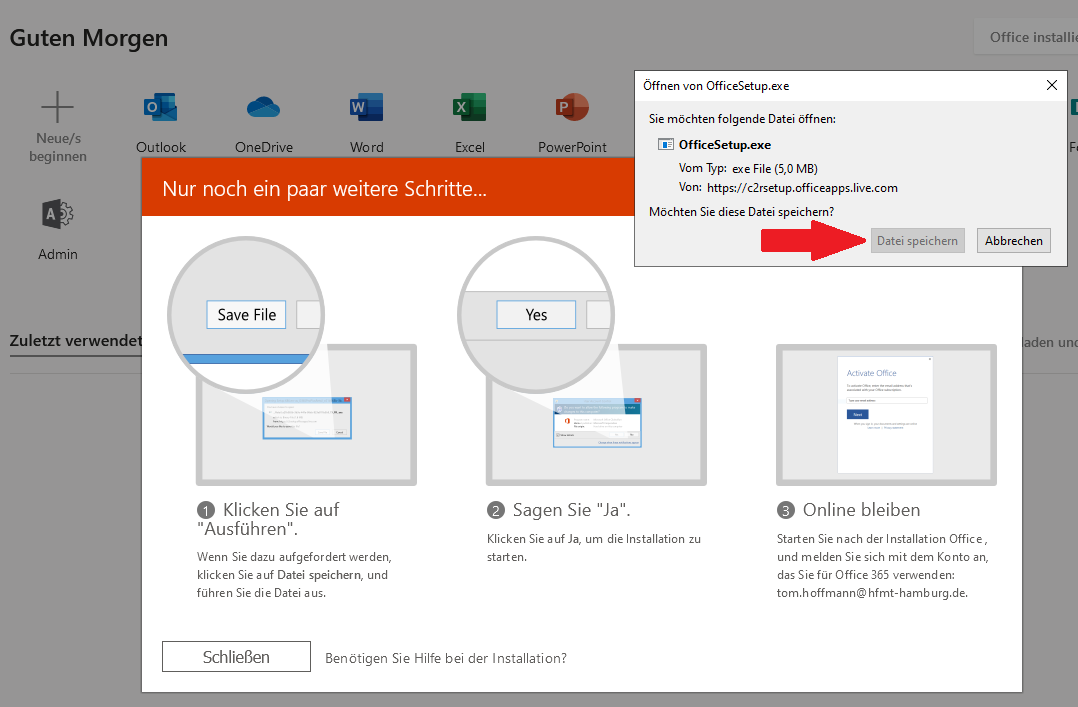This screenshot has width=1078, height=707.
Task: Click the 'Öffnen von OfficeSetup.exe' dialog title
Action: (716, 86)
